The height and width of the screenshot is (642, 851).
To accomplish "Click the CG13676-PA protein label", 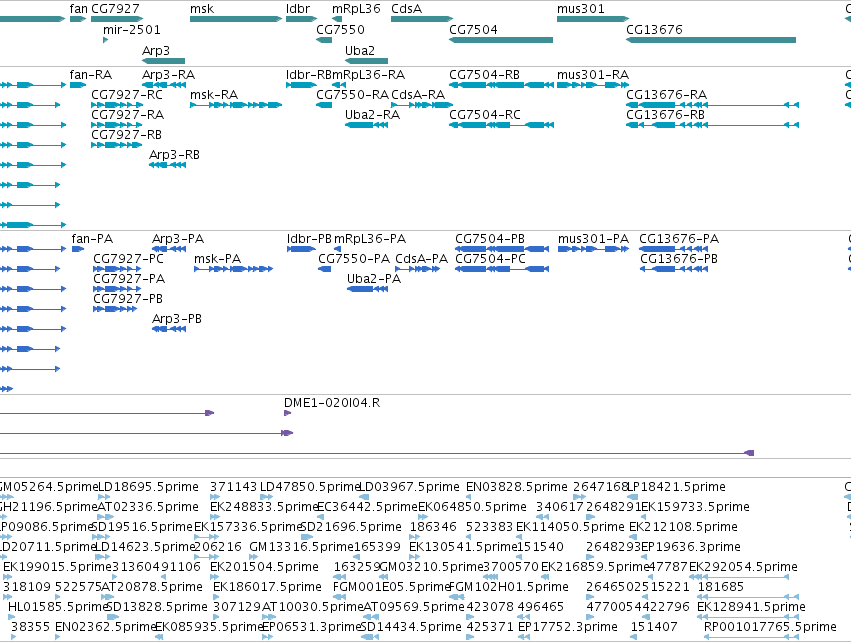I will [x=679, y=239].
